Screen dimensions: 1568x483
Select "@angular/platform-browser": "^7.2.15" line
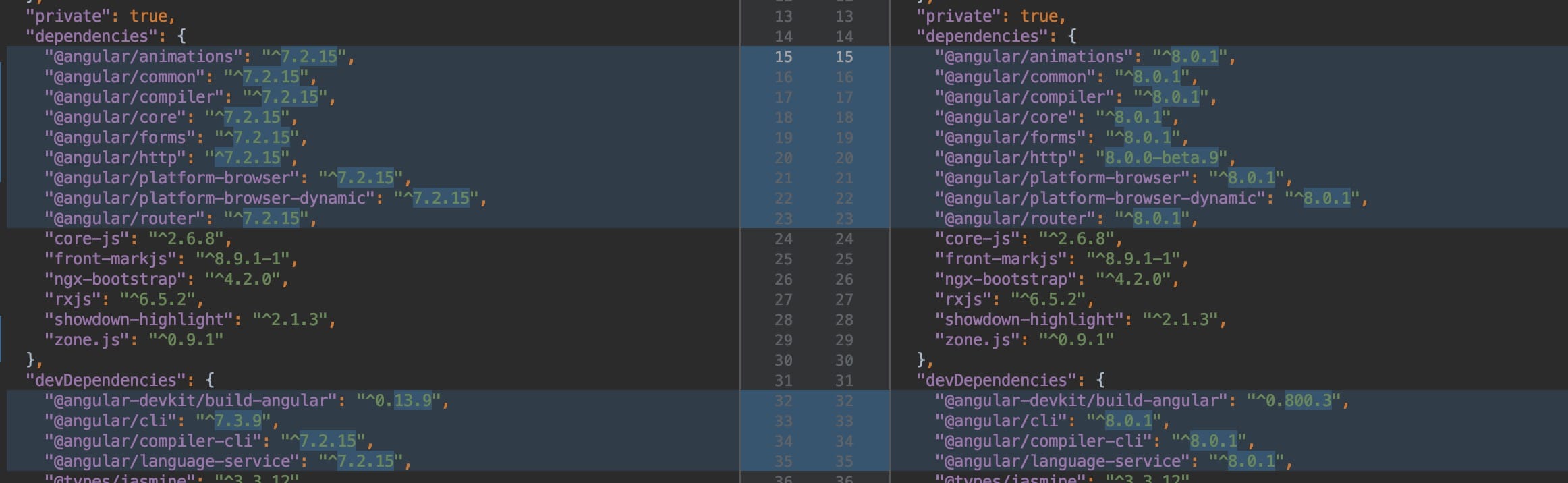click(228, 178)
